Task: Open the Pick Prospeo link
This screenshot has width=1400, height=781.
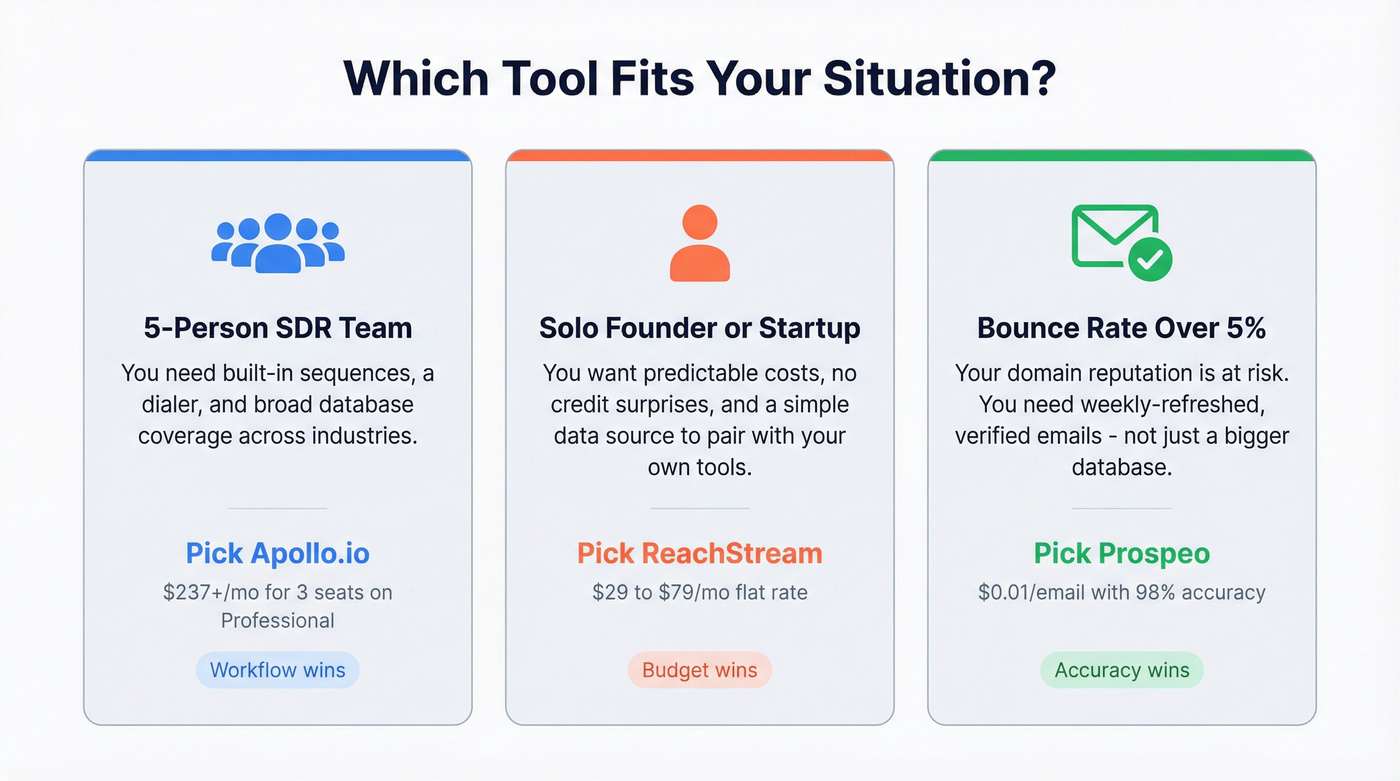Action: [x=1122, y=553]
